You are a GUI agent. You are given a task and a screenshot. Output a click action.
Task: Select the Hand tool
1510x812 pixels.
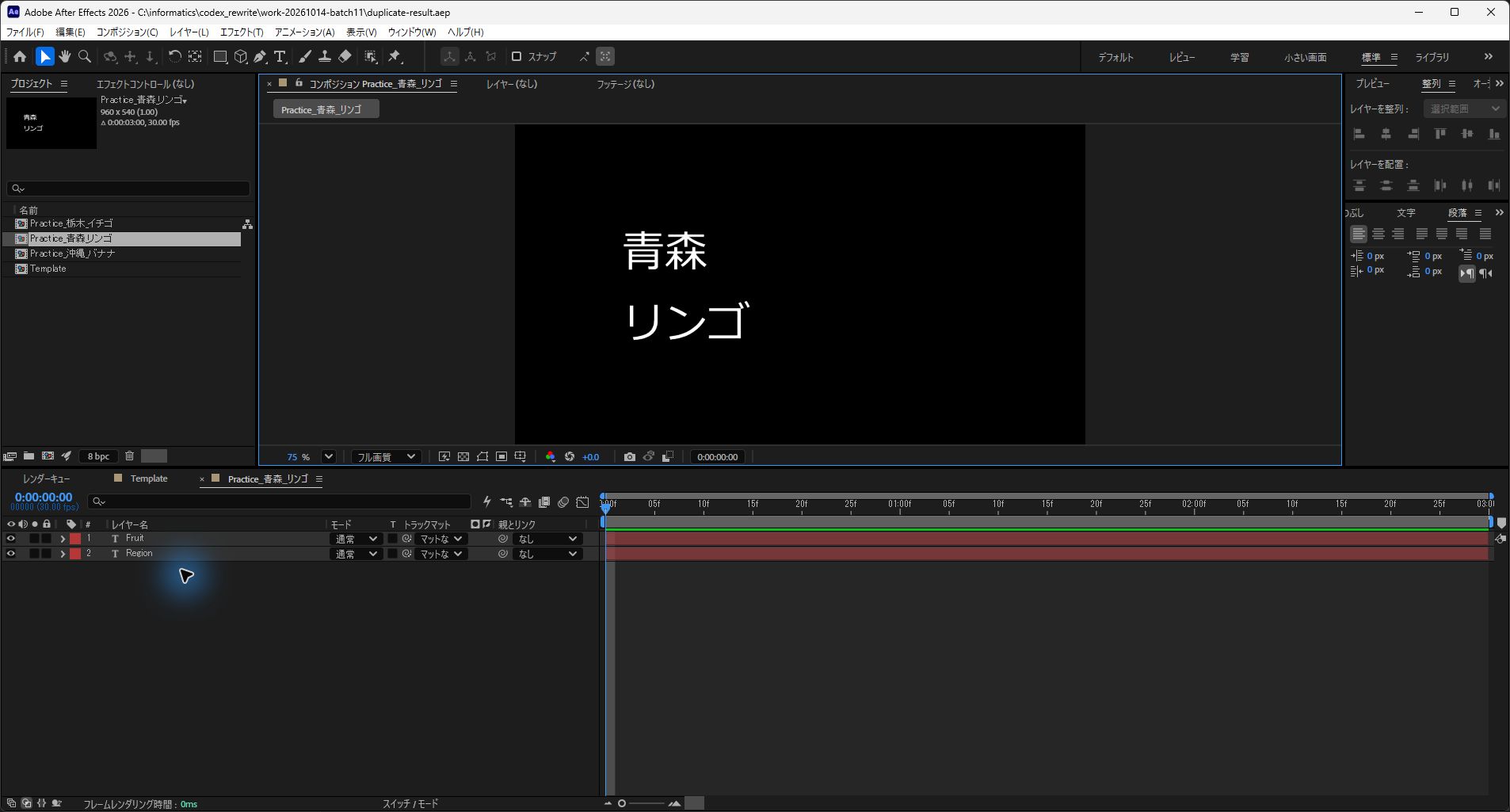[64, 56]
